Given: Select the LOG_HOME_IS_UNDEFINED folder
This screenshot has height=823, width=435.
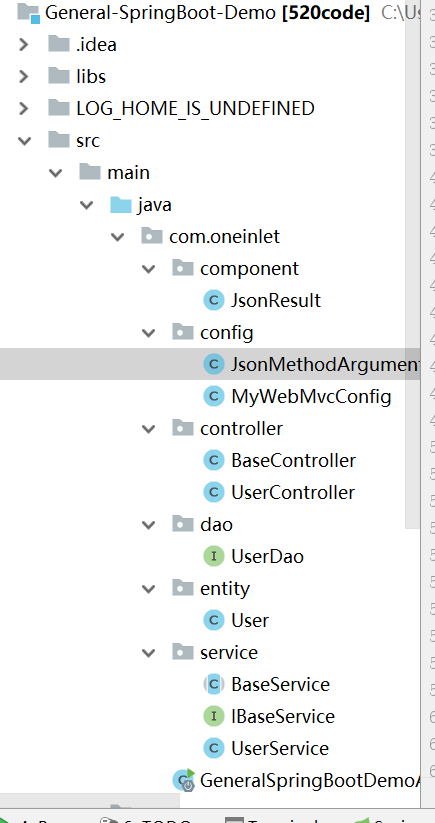Looking at the screenshot, I should point(195,109).
